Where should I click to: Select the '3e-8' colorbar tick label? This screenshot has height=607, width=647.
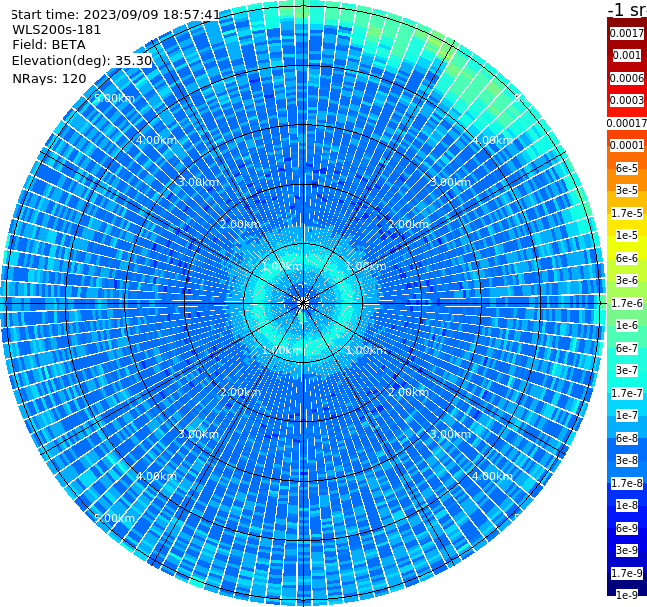627,460
